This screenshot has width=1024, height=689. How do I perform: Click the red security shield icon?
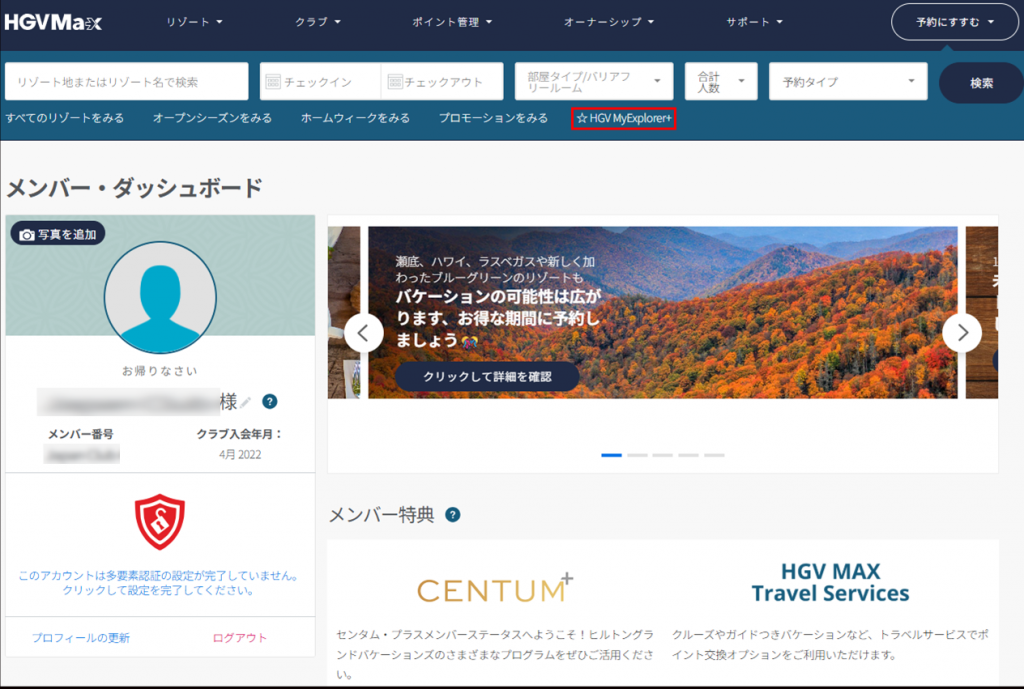[x=160, y=522]
